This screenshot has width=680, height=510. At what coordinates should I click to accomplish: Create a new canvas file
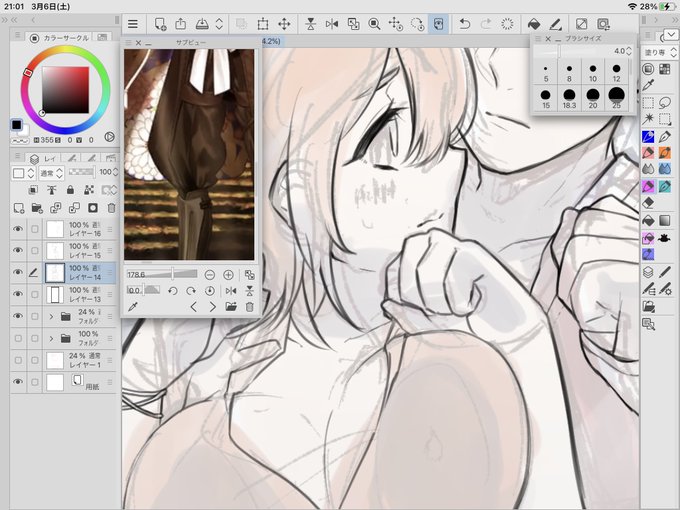point(160,24)
